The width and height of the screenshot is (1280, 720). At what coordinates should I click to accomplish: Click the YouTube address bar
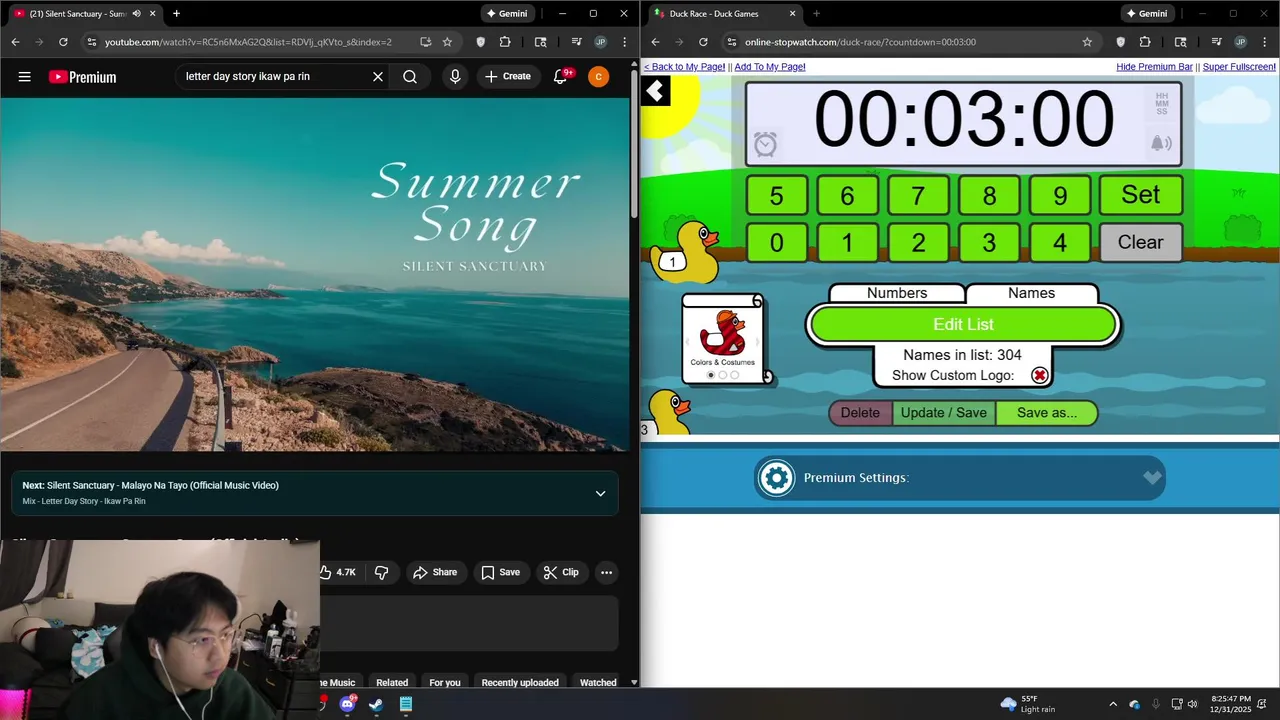click(248, 42)
